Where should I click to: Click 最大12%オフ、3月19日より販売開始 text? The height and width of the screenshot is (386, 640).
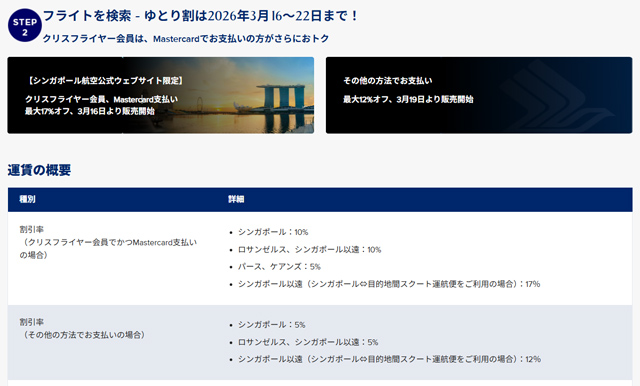tap(408, 99)
